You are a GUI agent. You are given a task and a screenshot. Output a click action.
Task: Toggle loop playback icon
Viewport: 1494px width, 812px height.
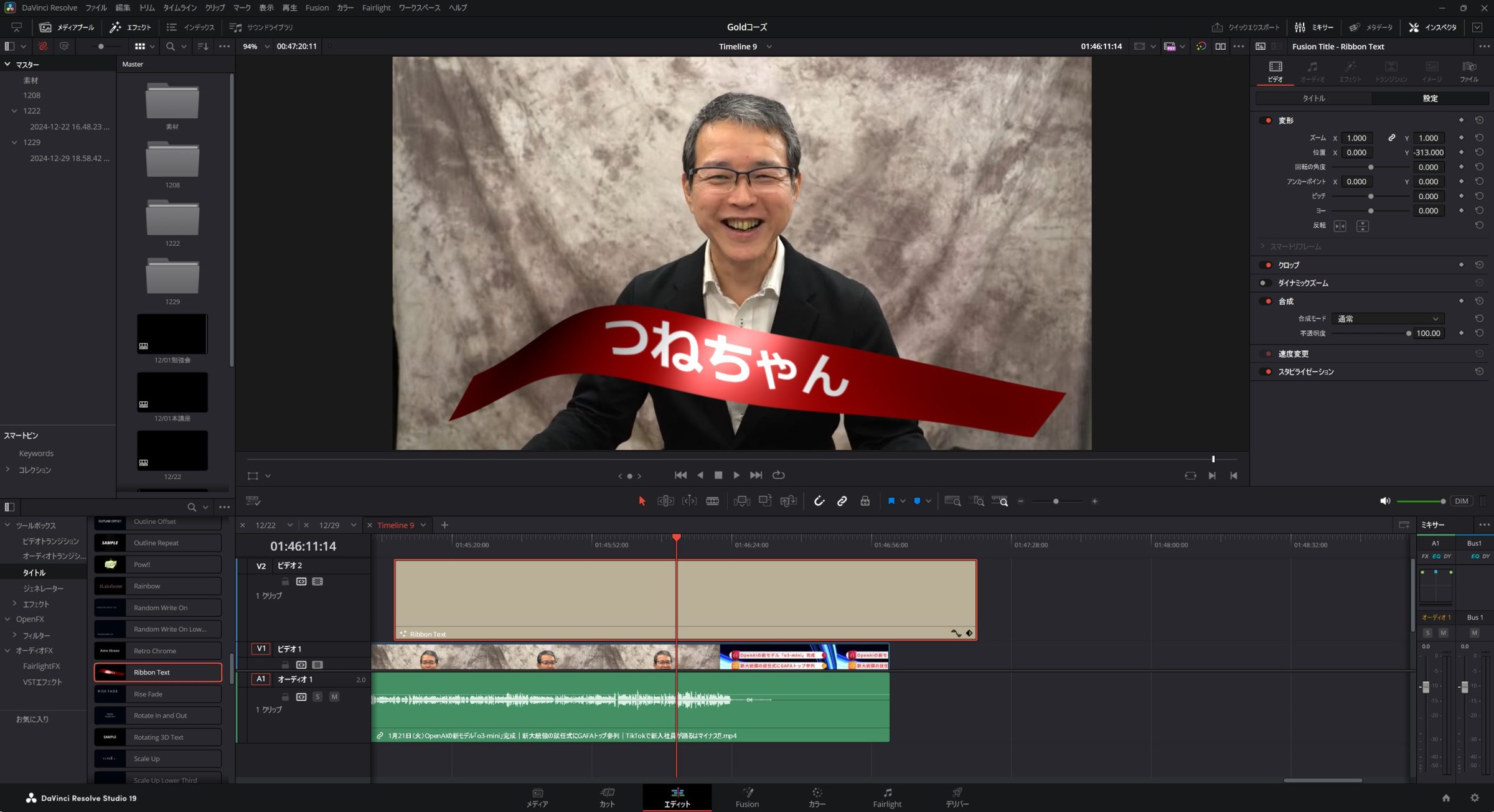pyautogui.click(x=778, y=475)
